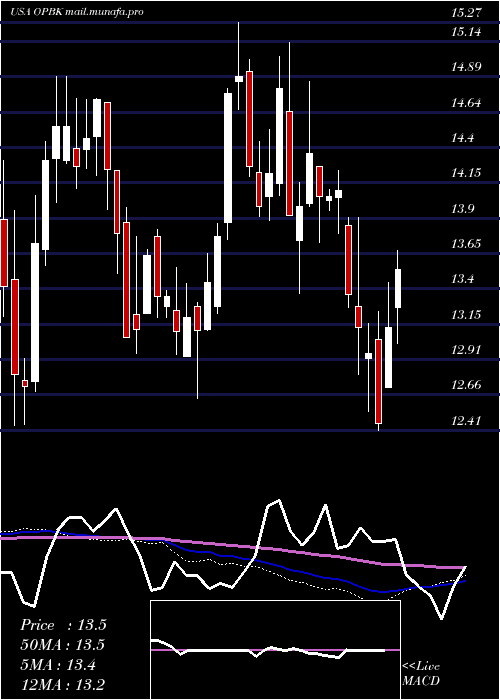Viewport: 500px width, 700px height.
Task: Select the 14.64 price axis label
Action: tap(466, 103)
